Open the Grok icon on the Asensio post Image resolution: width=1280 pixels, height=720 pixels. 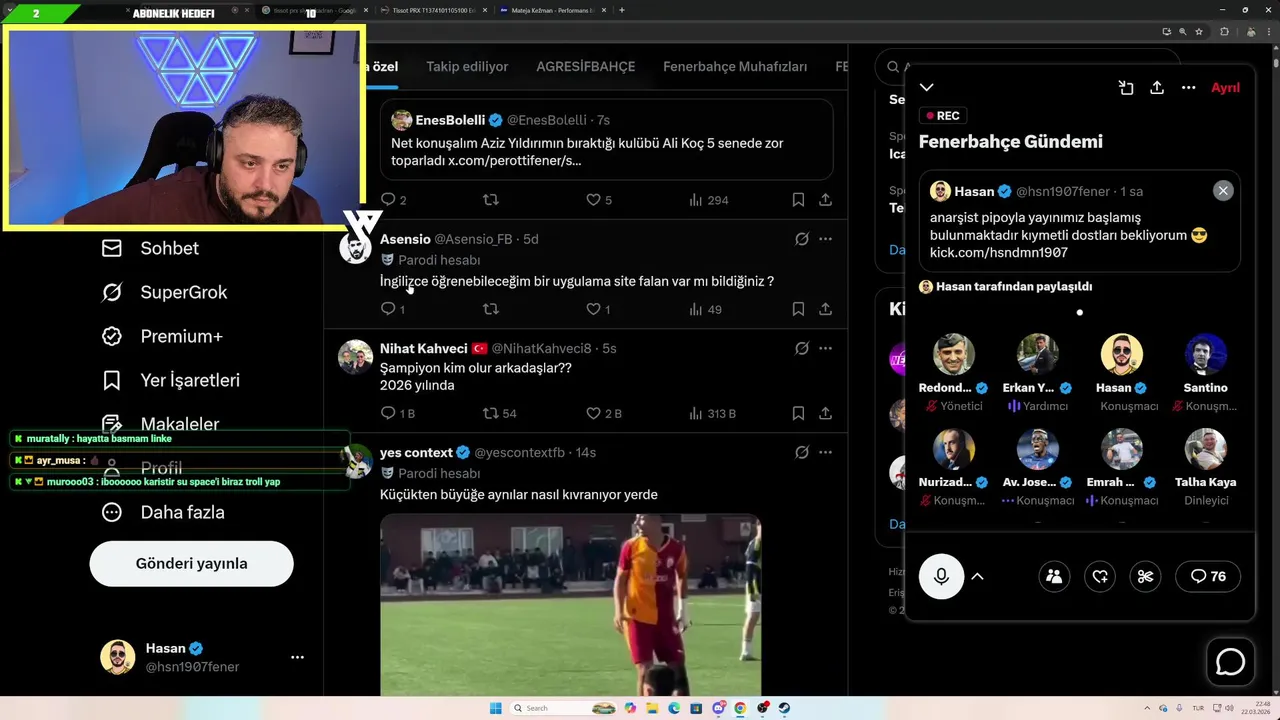[x=801, y=239]
